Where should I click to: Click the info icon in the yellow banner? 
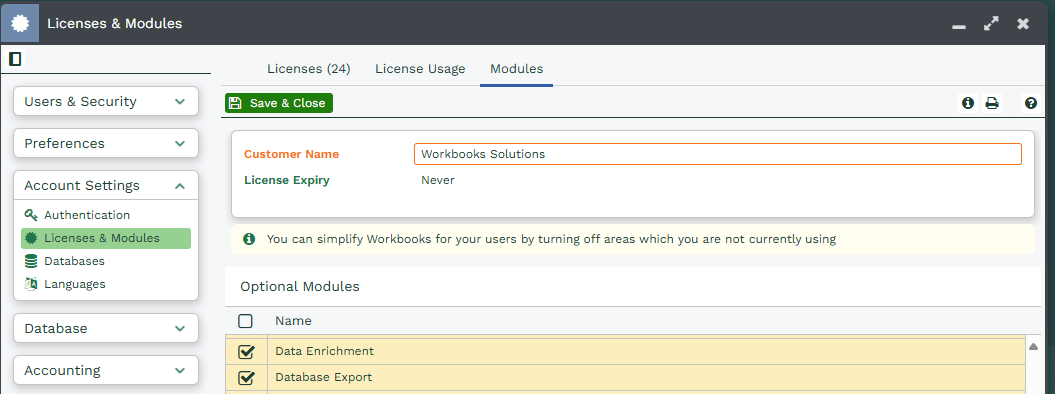click(249, 239)
